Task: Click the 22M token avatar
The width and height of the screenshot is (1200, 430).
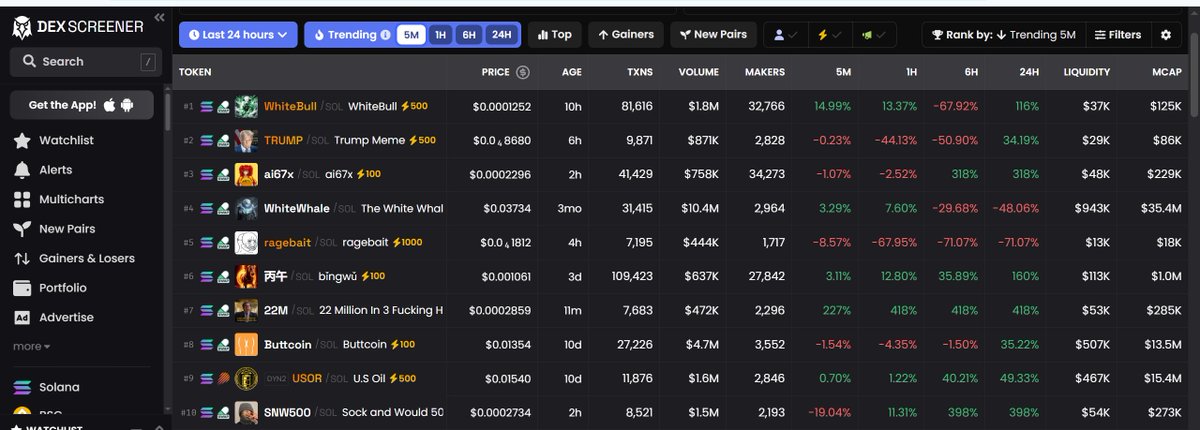Action: tap(246, 311)
